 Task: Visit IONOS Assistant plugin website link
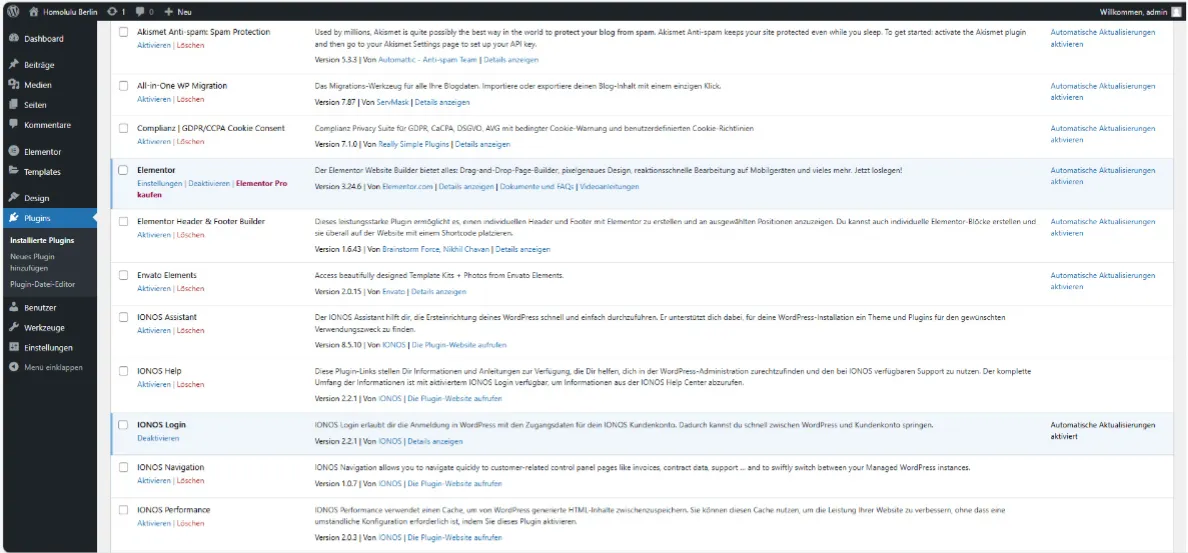click(x=458, y=345)
